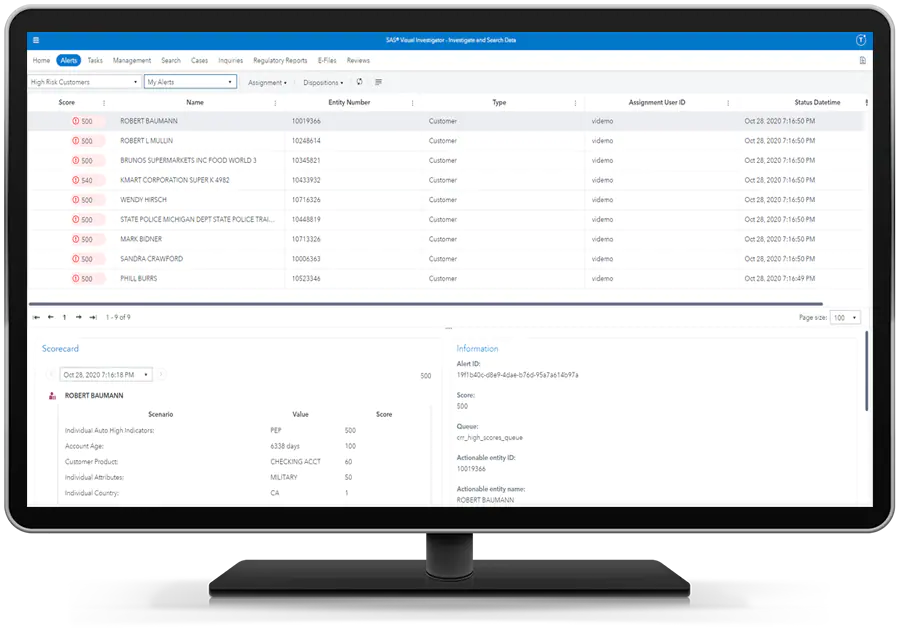
Task: Click Account Age value 6338 days
Action: click(285, 446)
